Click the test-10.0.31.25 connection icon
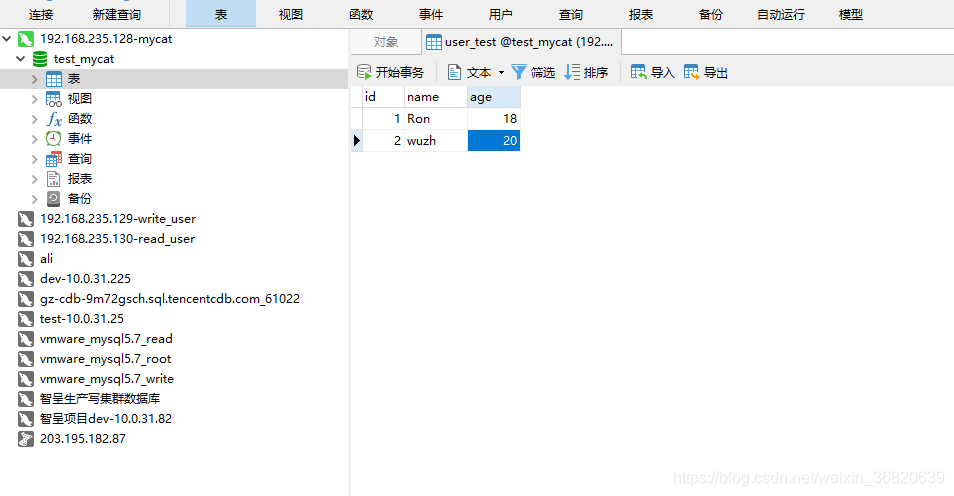 [x=26, y=319]
